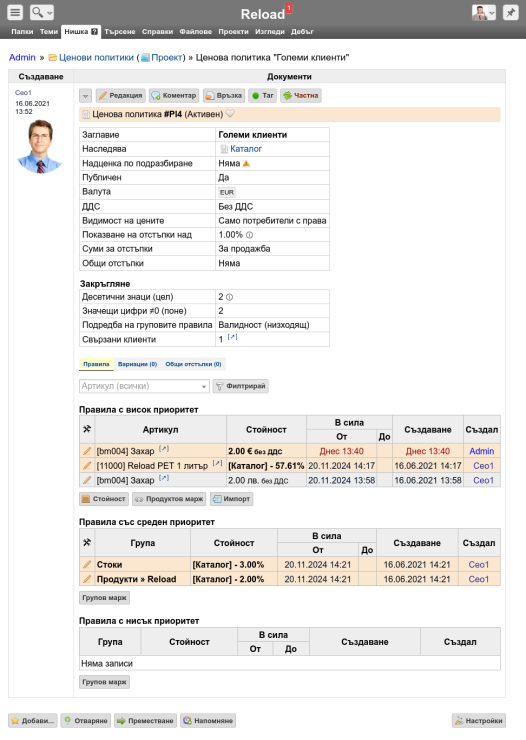Click the Добави... button
Screen dimensions: 526x740
click(33, 721)
